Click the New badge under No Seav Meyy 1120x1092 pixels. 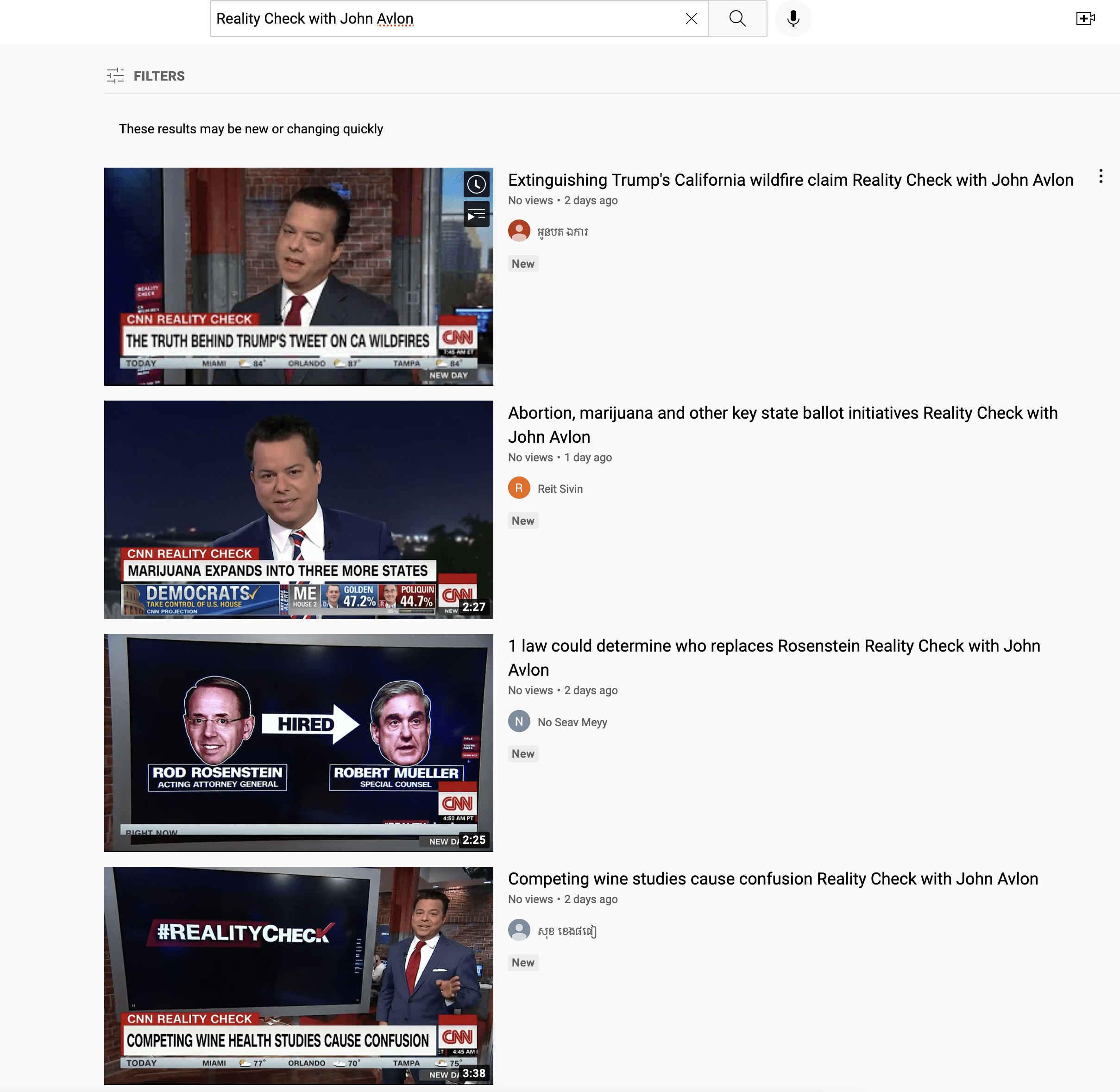(523, 753)
